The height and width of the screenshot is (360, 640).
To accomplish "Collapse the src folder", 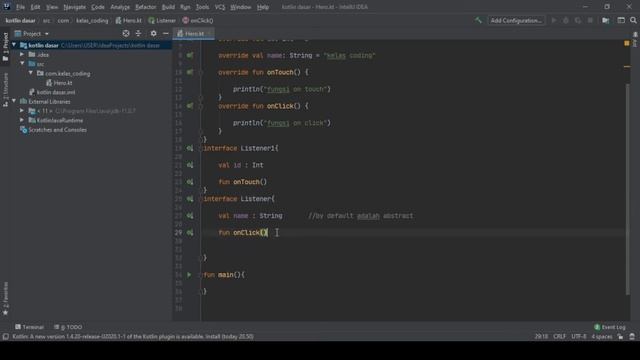I will [x=22, y=64].
